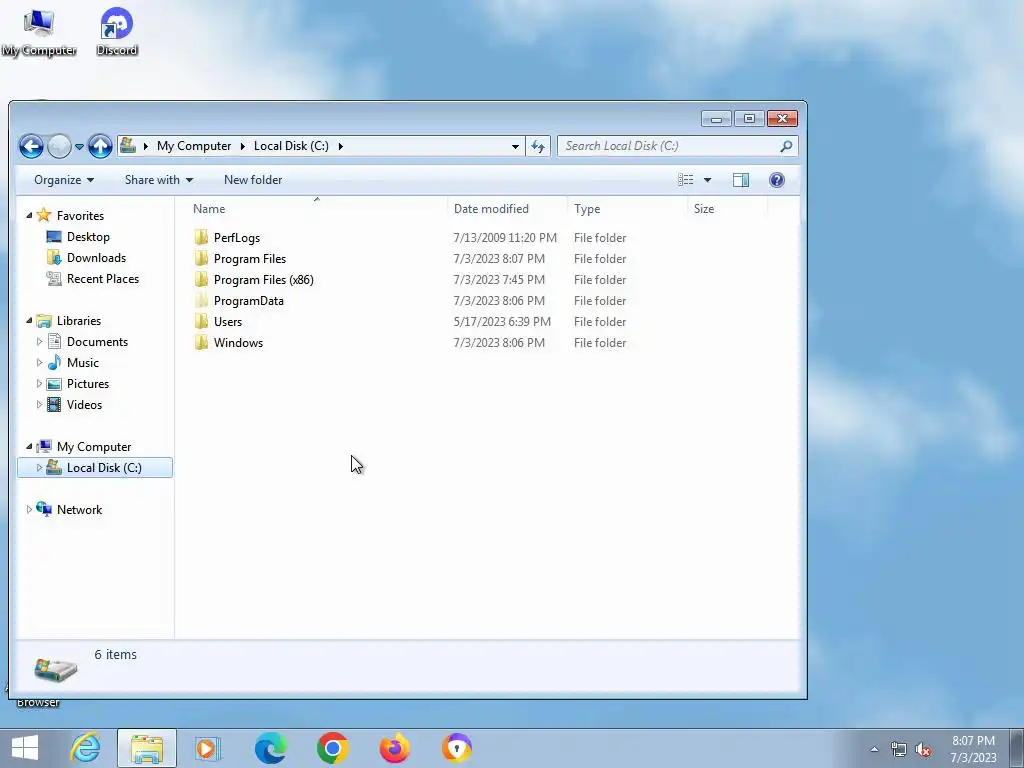The width and height of the screenshot is (1024, 768).
Task: Launch Google Chrome from taskbar
Action: [332, 748]
